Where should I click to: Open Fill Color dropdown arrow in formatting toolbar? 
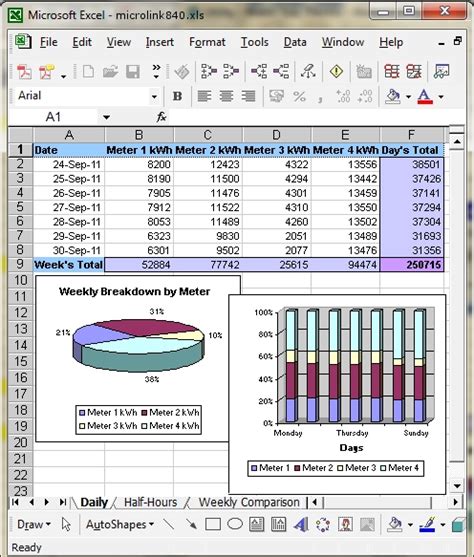coord(408,97)
